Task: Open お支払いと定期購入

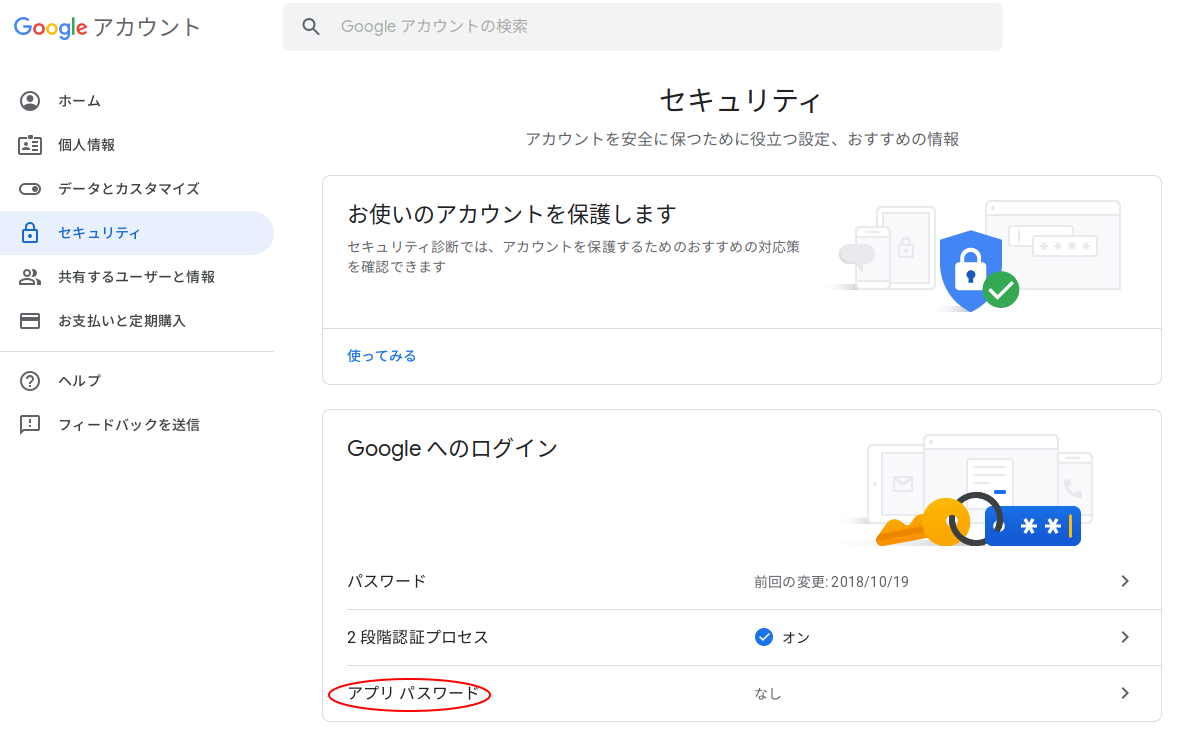Action: tap(137, 321)
